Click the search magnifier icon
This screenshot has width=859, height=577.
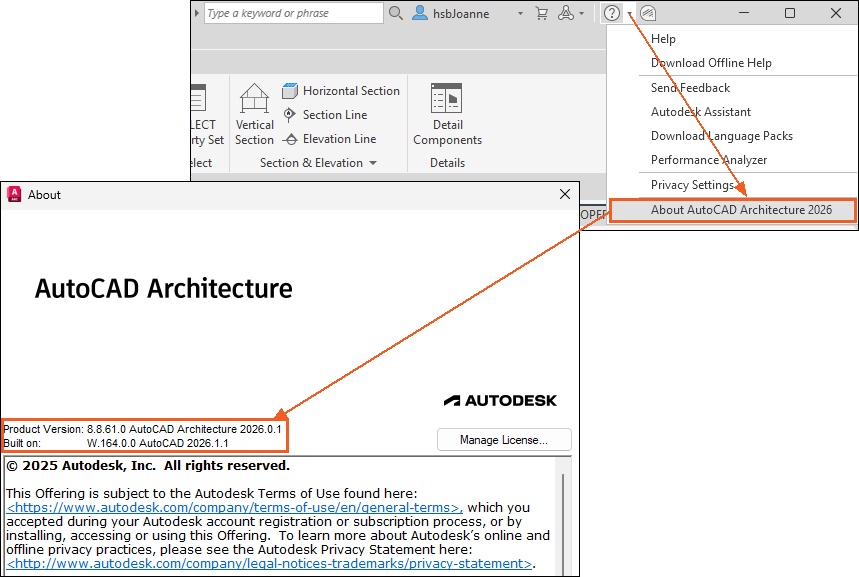[x=396, y=13]
